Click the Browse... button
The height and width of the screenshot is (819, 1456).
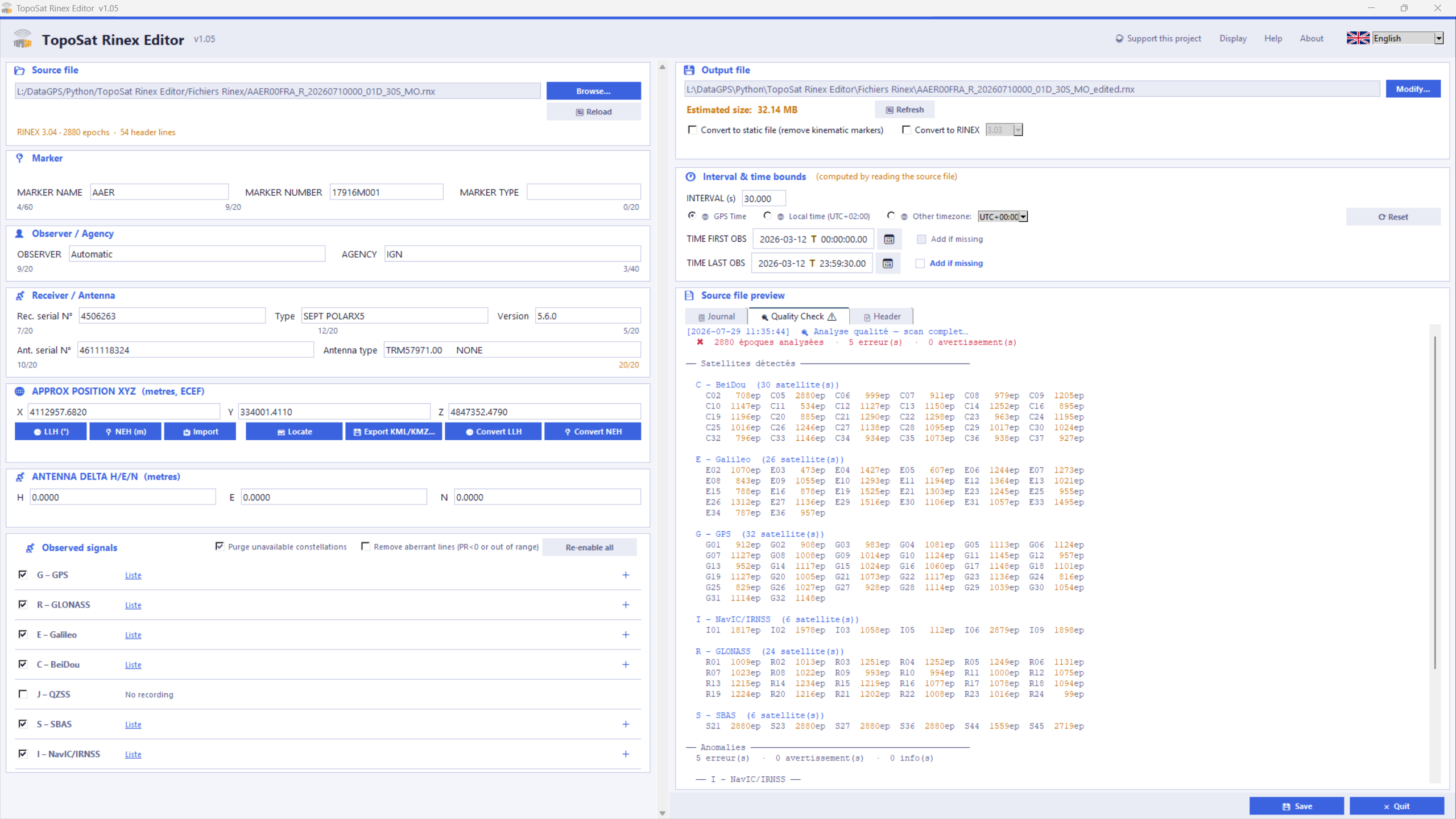[x=593, y=91]
